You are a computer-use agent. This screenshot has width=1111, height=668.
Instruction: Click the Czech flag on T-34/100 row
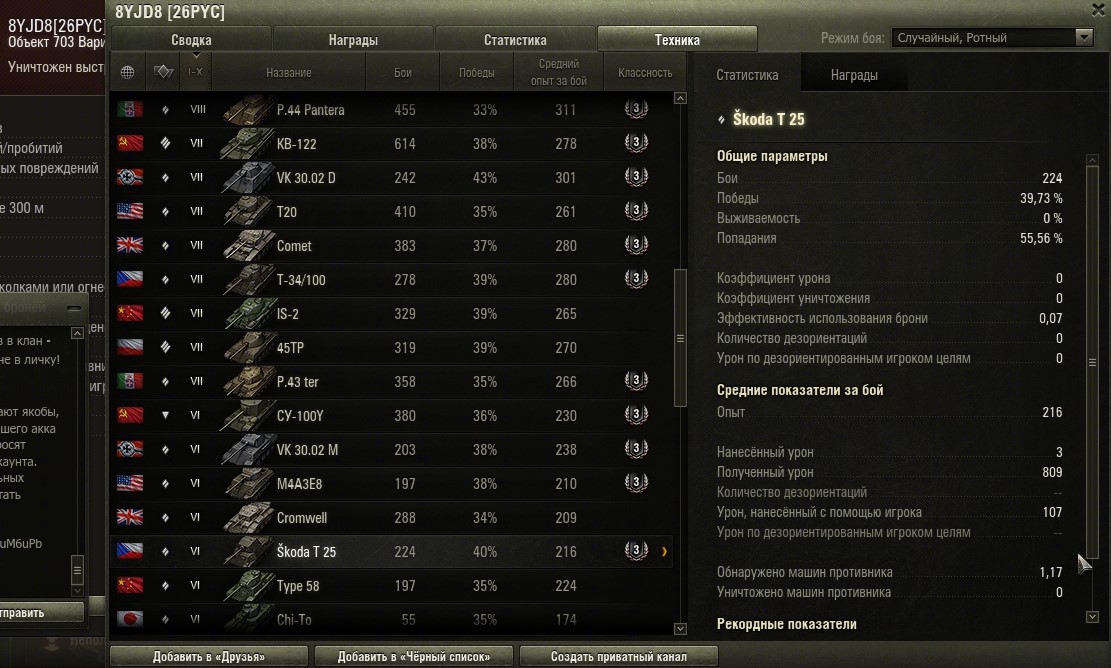tap(130, 279)
